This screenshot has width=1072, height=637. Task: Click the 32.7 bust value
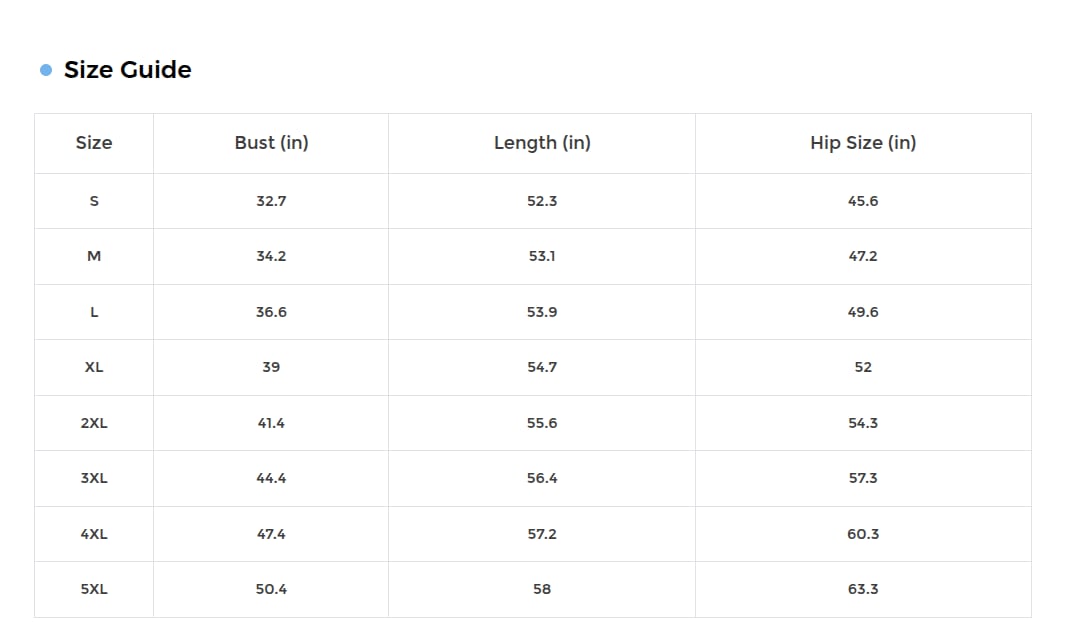(x=271, y=201)
